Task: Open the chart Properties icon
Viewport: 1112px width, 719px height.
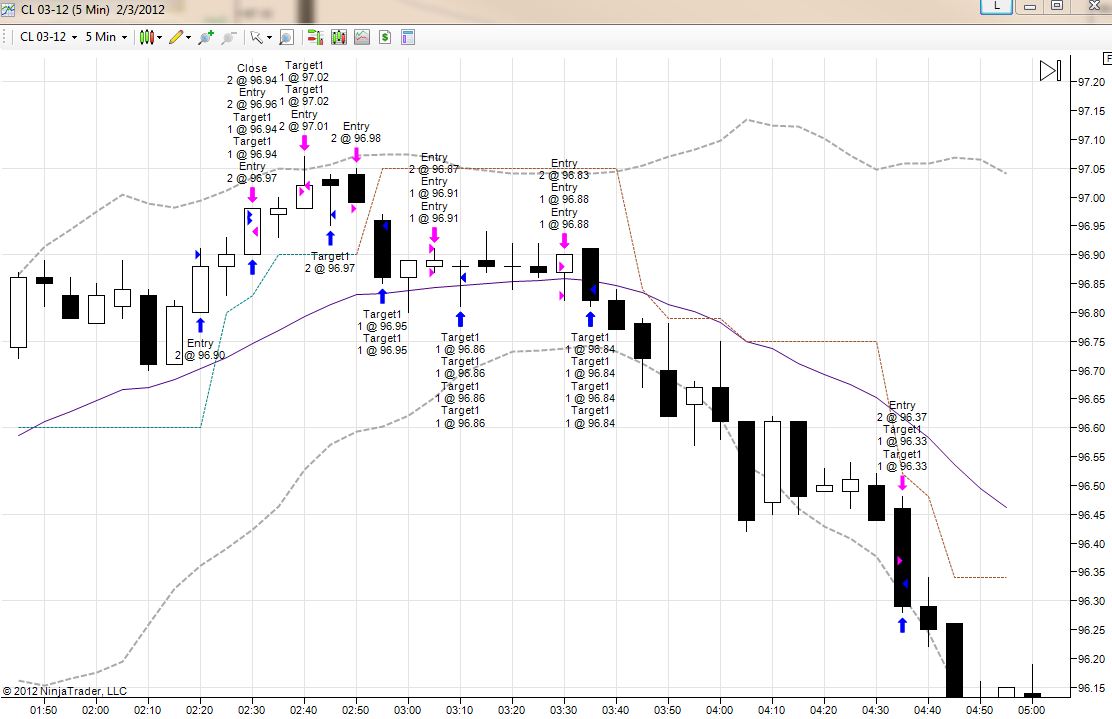Action: pos(408,37)
